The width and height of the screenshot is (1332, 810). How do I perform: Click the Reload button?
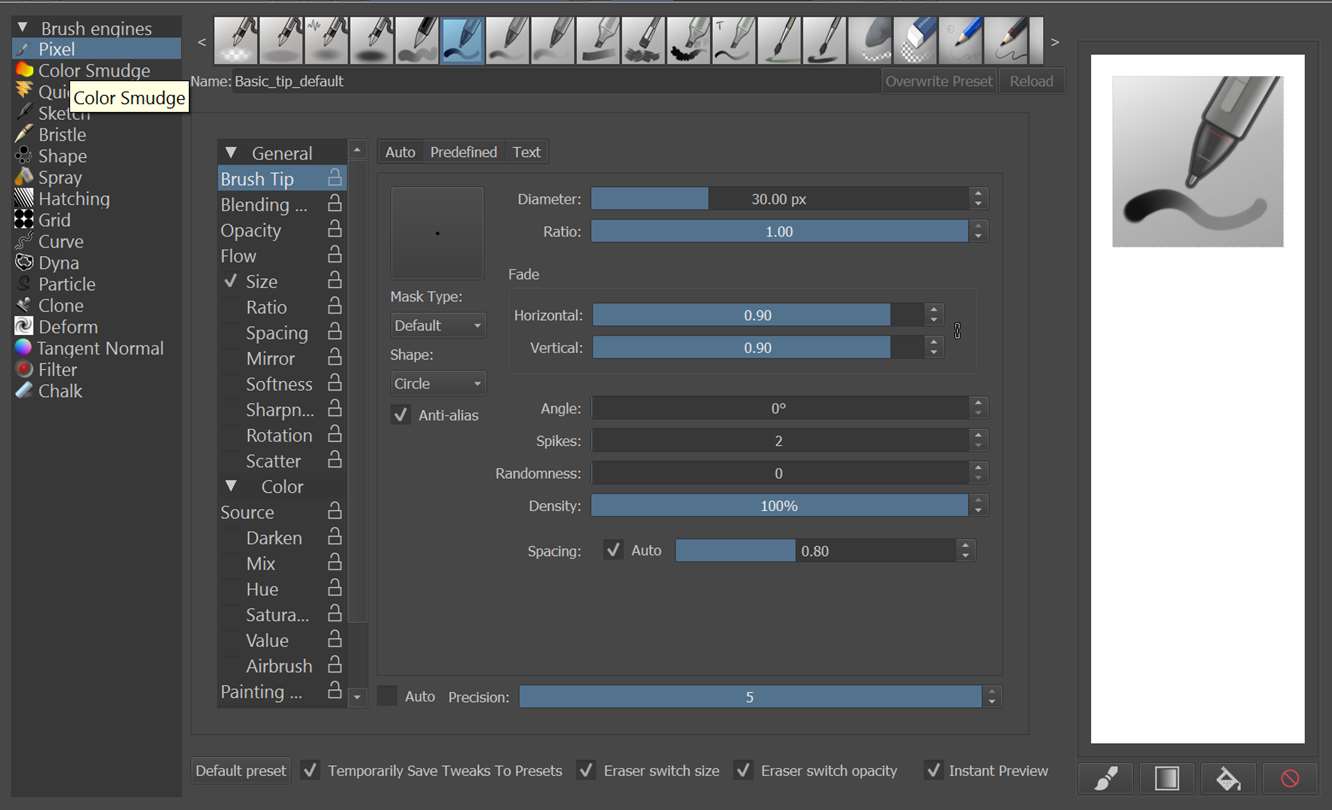point(1031,81)
